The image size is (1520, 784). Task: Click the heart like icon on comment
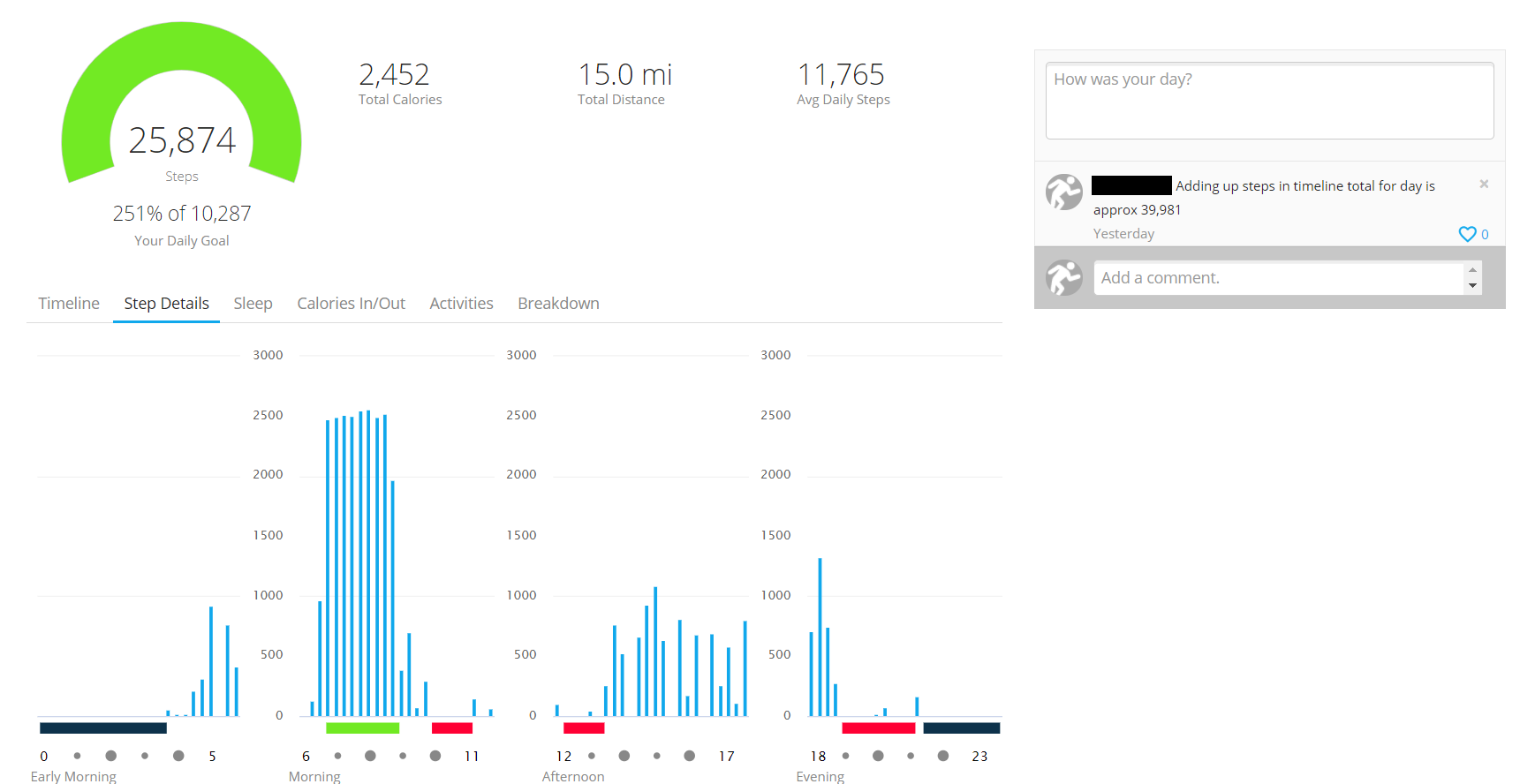point(1467,234)
